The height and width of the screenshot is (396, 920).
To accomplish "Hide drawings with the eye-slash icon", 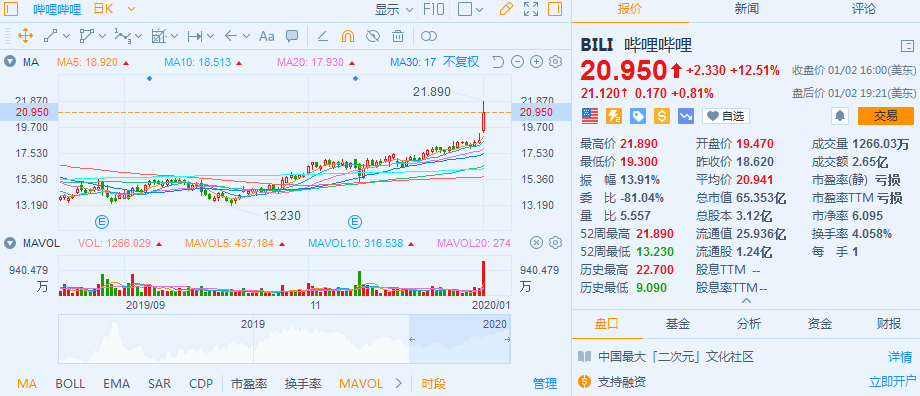I will pyautogui.click(x=373, y=36).
